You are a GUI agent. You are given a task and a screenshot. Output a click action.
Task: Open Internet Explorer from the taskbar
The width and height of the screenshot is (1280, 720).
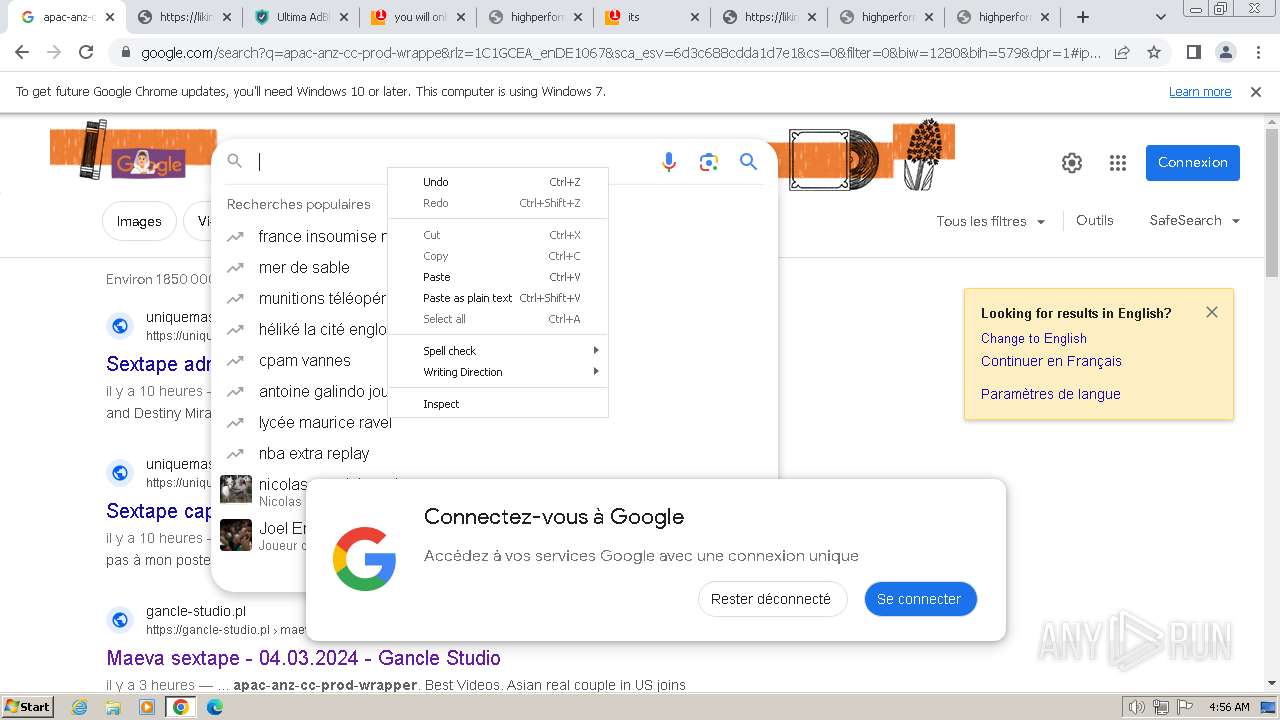tap(80, 707)
